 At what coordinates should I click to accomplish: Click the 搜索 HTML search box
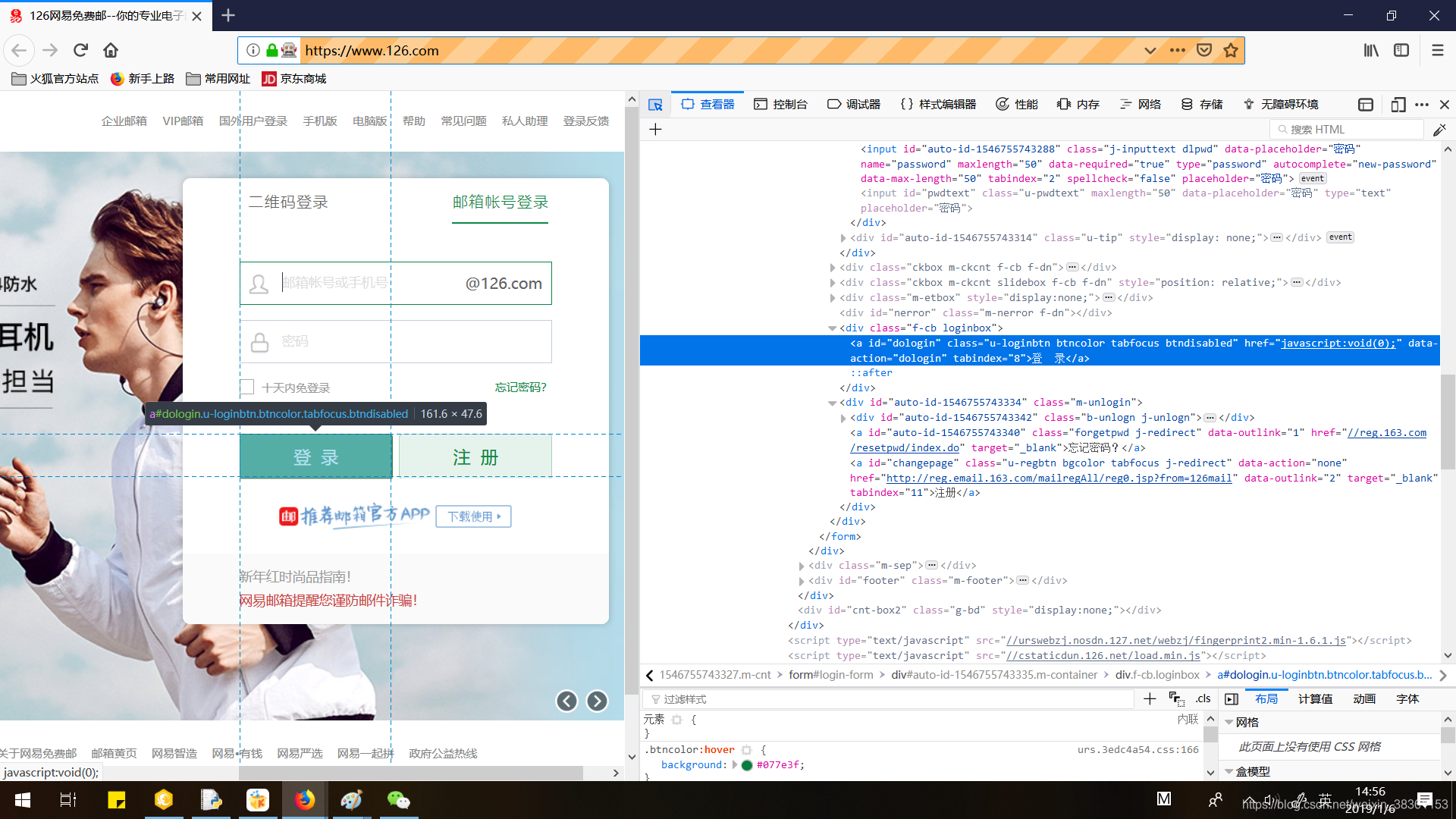tap(1347, 130)
